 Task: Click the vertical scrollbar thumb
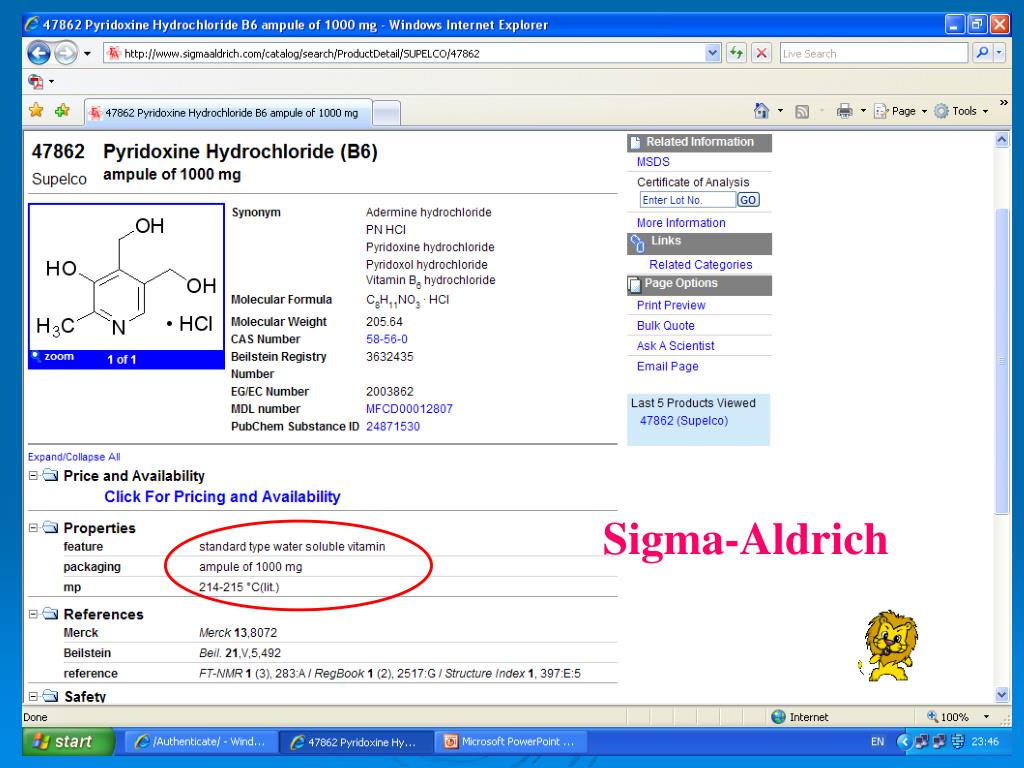coord(1002,360)
